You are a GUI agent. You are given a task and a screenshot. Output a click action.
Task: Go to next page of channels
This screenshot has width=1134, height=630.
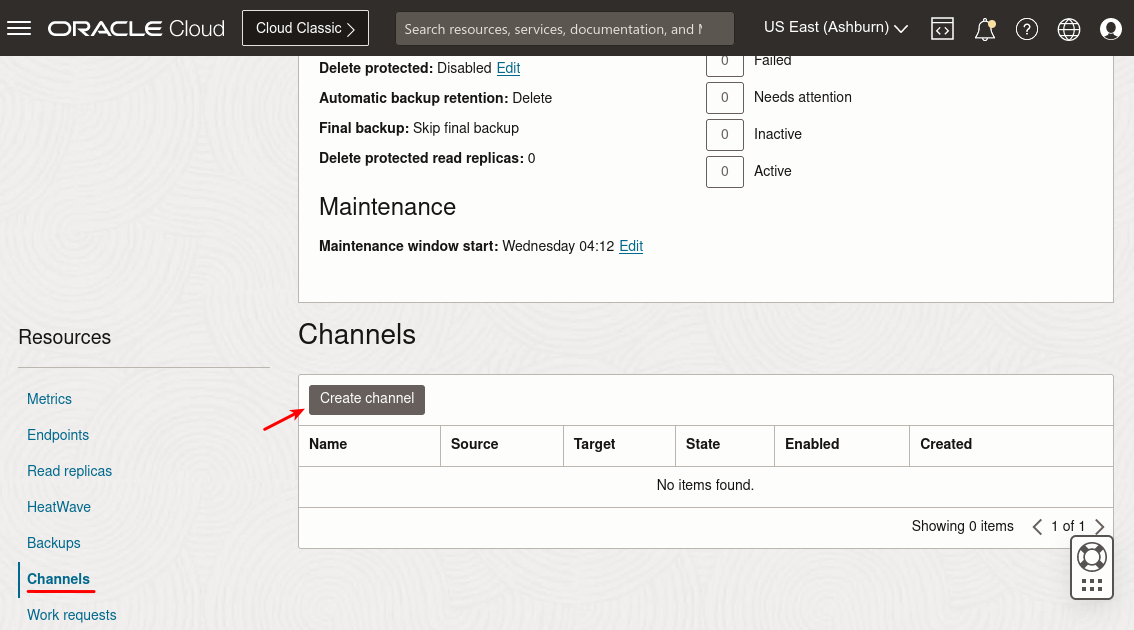(x=1099, y=527)
